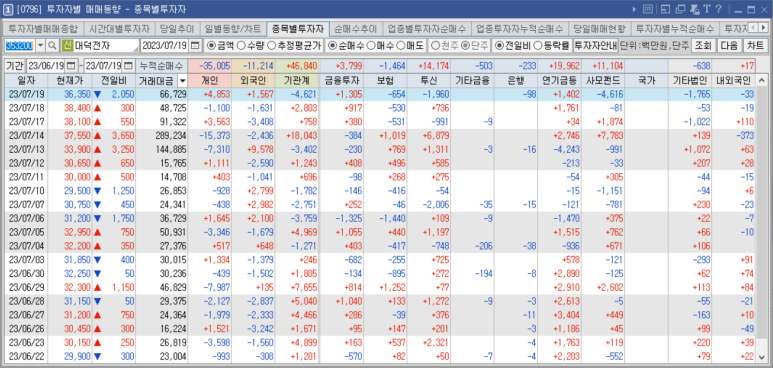Switch to the 투자자별매매종합 tab

point(42,28)
